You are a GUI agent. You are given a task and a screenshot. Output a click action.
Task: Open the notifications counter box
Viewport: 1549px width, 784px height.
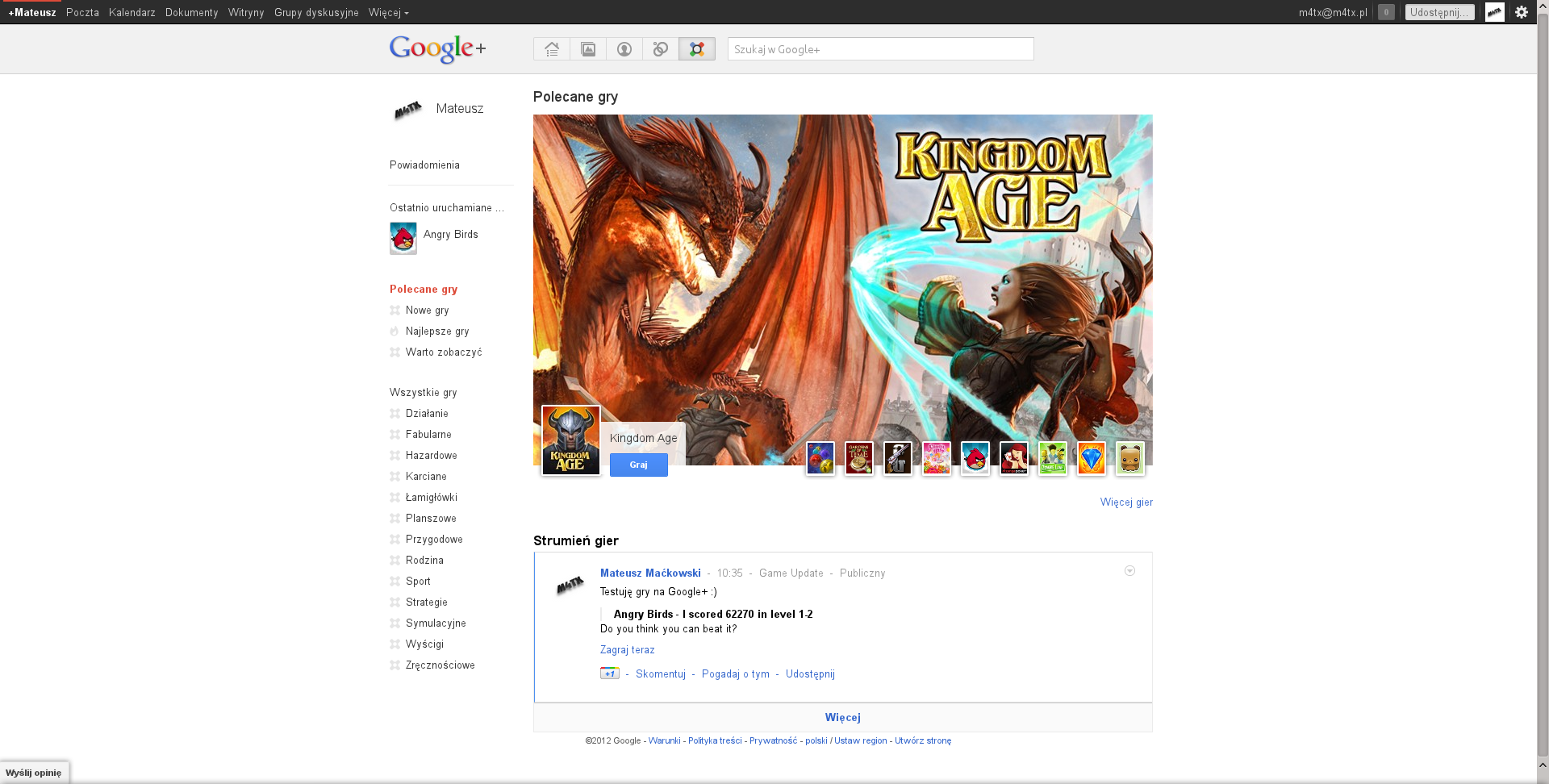coord(1386,12)
